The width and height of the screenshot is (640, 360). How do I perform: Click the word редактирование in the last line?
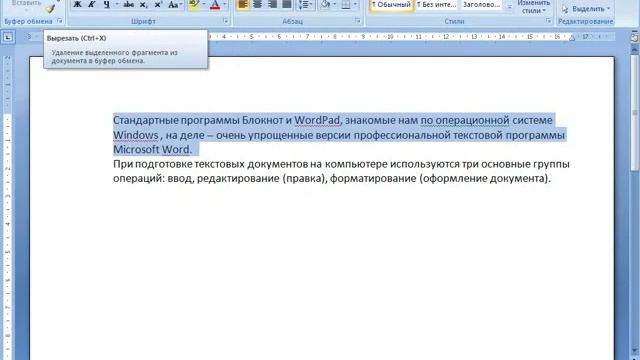tap(238, 178)
